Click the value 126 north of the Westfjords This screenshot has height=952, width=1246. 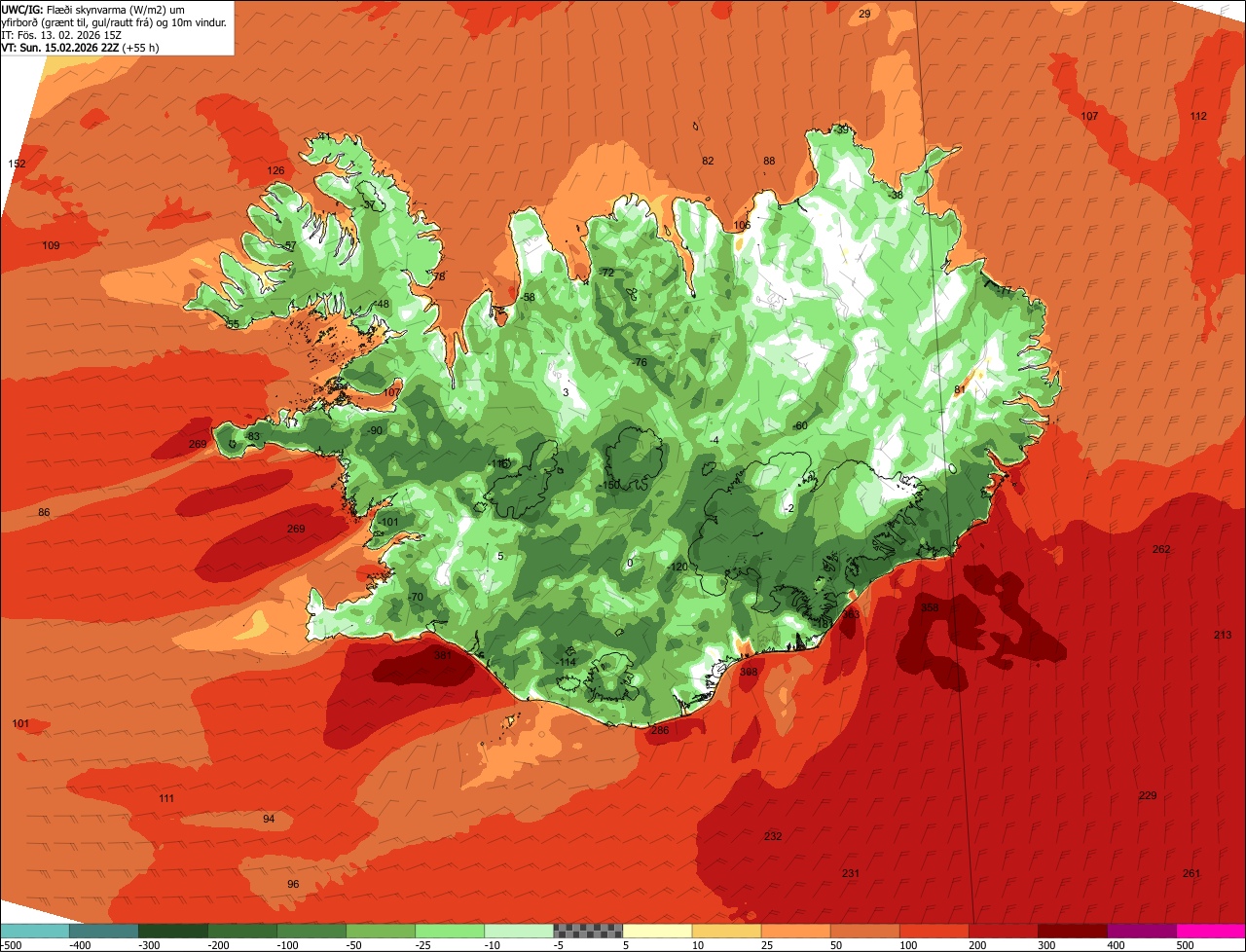click(x=276, y=170)
